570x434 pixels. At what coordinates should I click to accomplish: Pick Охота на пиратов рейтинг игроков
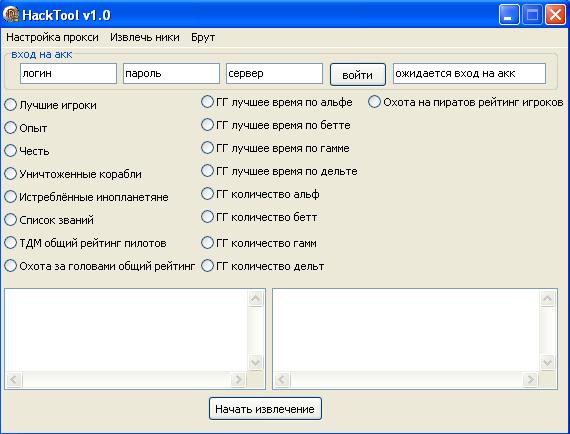point(374,102)
